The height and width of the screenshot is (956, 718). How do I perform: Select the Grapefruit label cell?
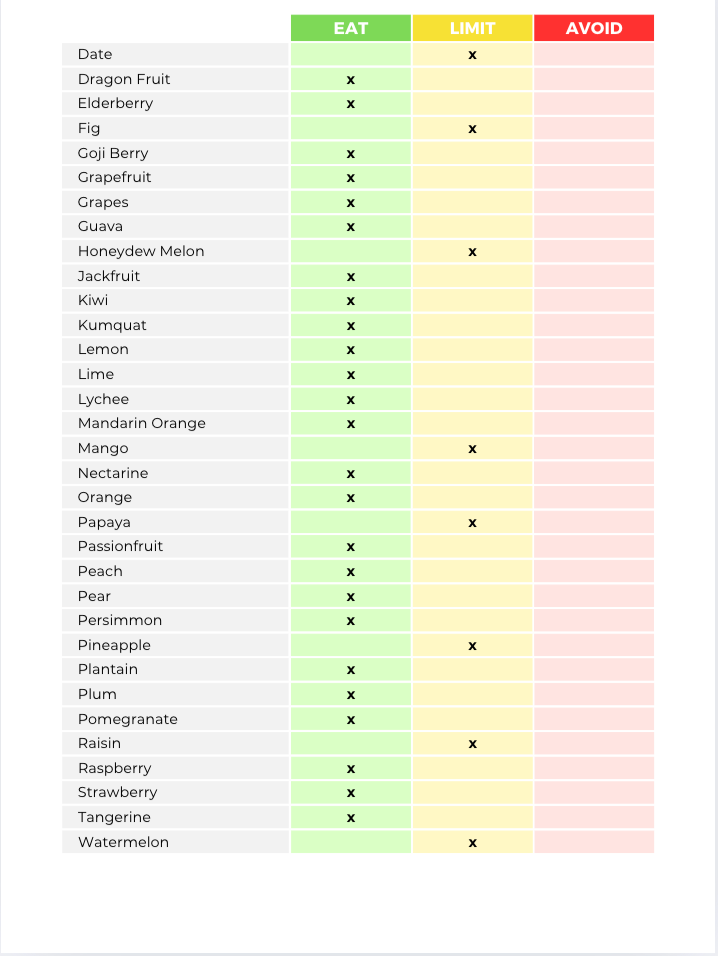(115, 177)
